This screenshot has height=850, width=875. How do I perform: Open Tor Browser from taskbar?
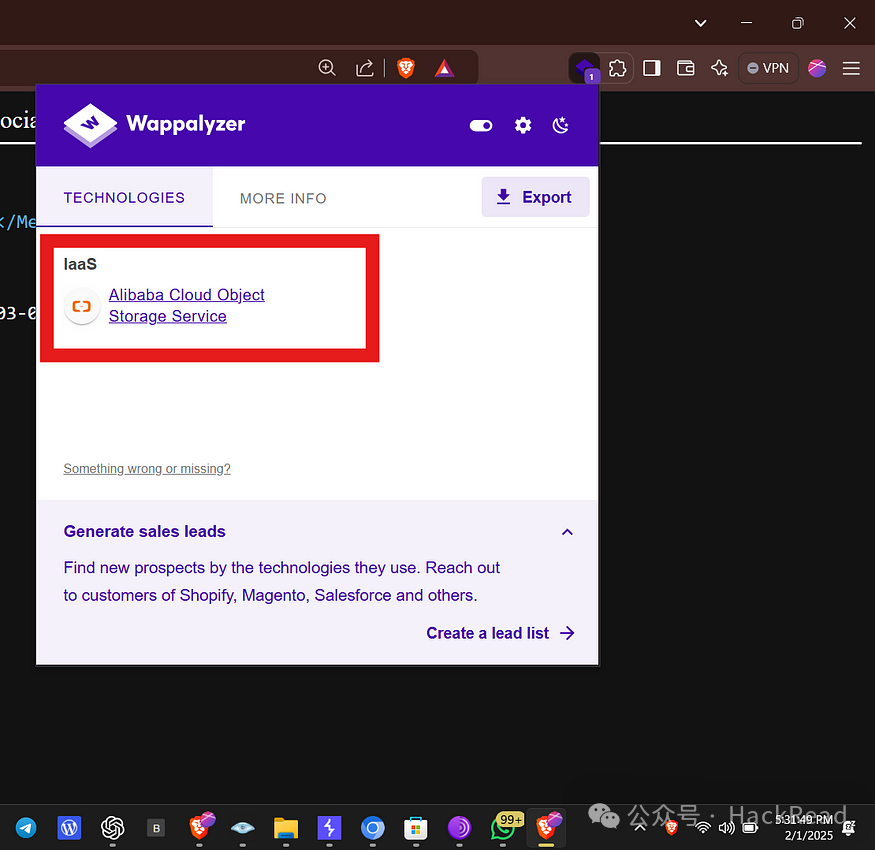click(459, 828)
